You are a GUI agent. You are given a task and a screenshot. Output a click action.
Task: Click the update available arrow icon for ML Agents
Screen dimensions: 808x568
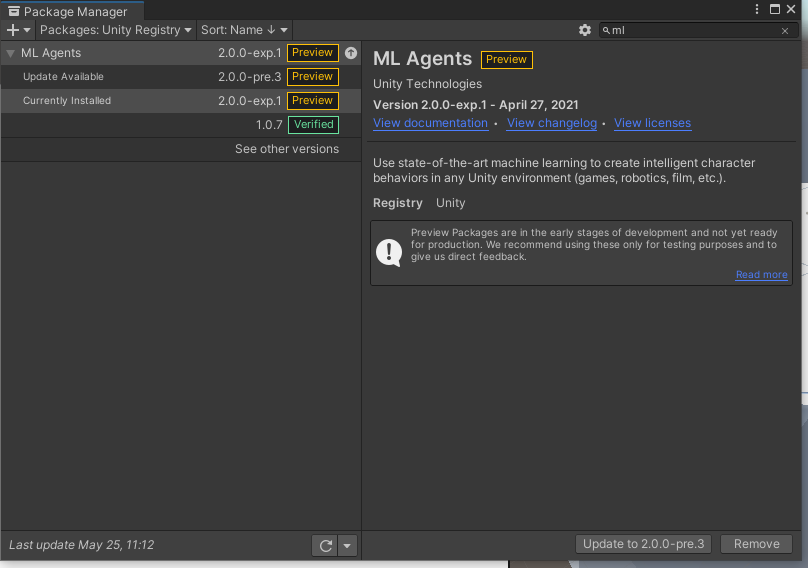[x=351, y=53]
